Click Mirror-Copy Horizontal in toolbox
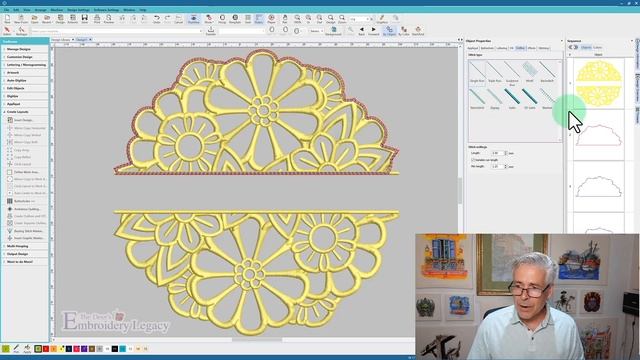 pos(26,128)
